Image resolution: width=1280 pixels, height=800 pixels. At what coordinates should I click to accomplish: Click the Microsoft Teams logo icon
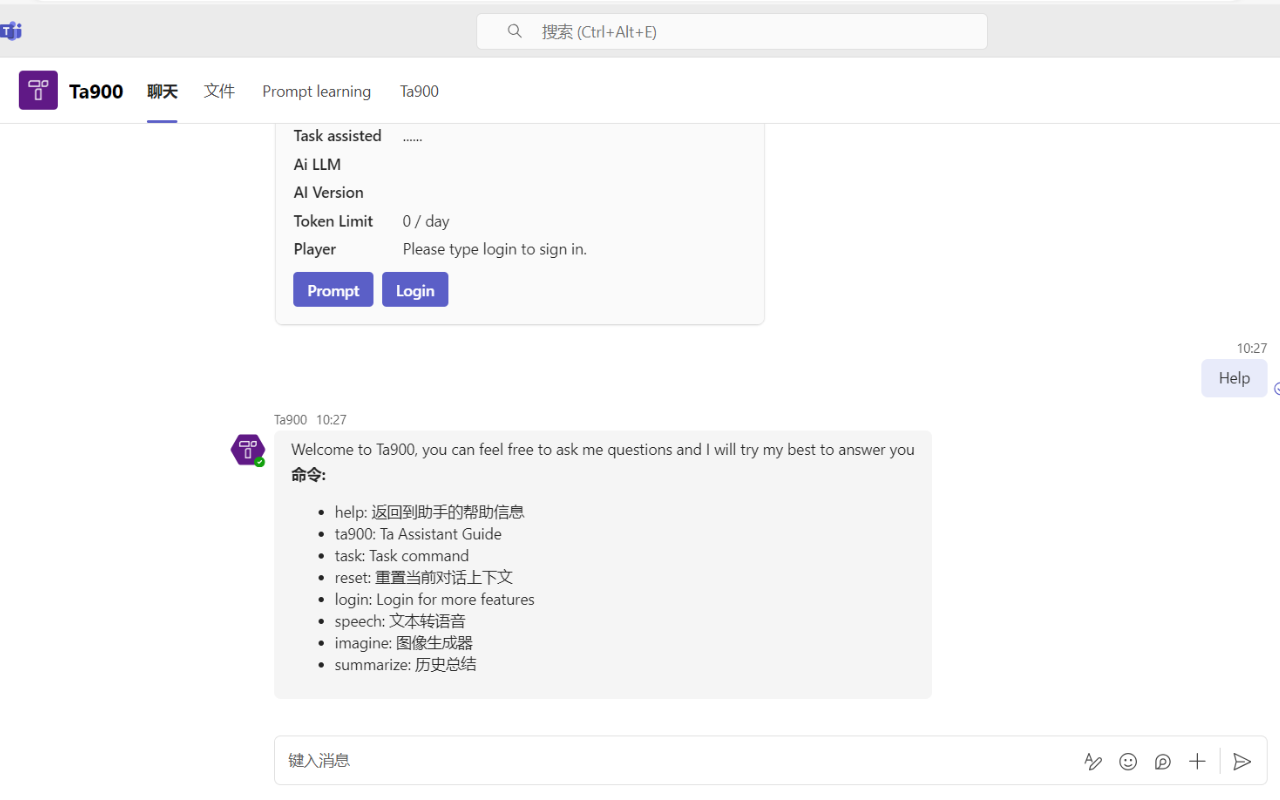11,31
